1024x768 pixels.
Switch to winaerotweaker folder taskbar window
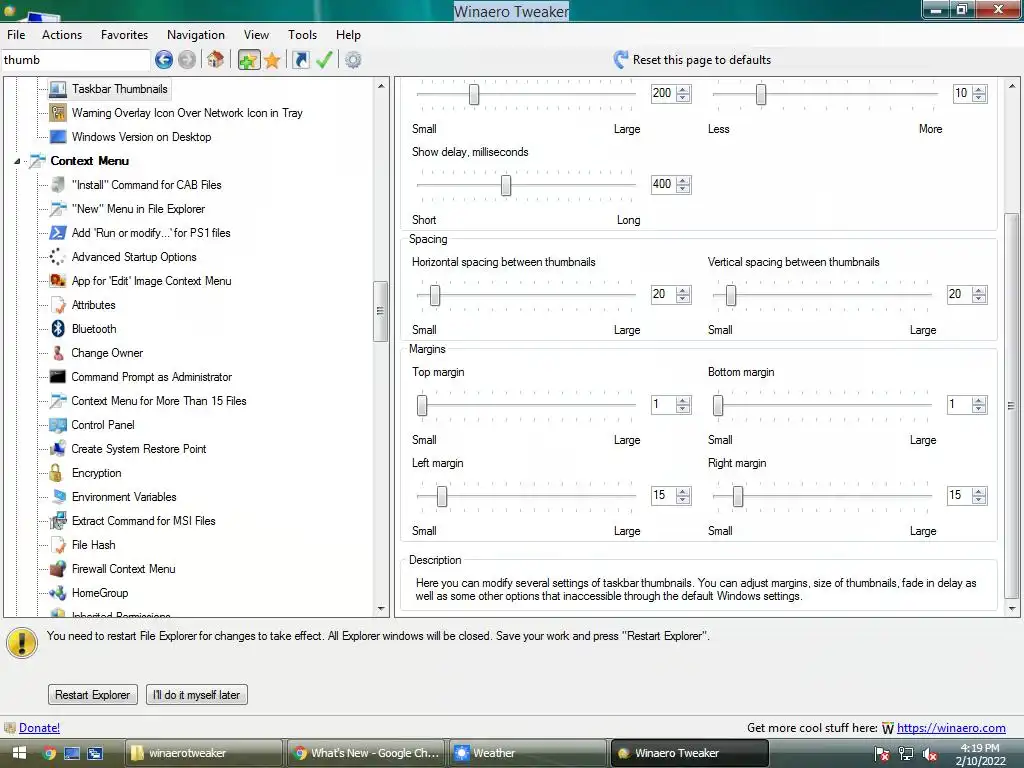point(204,753)
